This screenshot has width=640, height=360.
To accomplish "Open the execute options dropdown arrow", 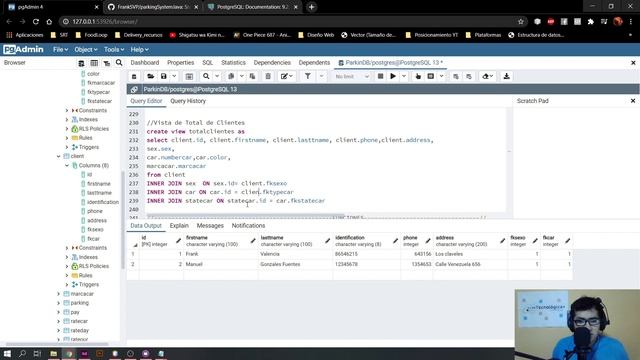I will (404, 76).
